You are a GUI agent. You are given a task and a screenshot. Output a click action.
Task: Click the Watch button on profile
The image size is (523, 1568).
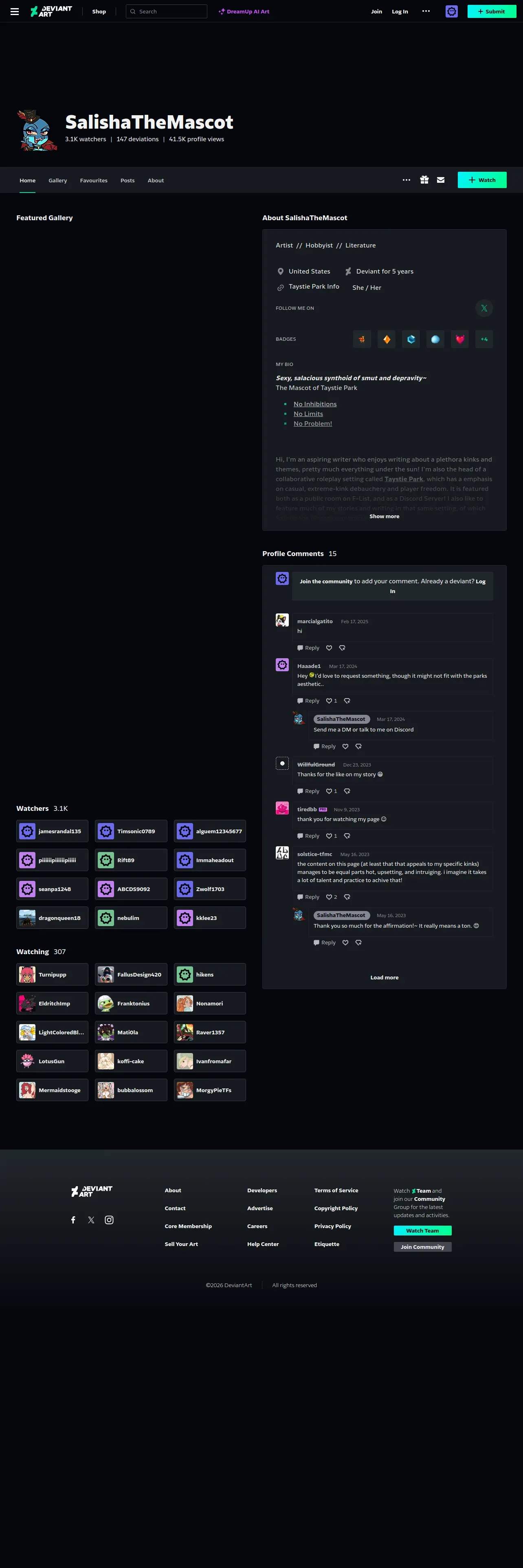pyautogui.click(x=481, y=180)
